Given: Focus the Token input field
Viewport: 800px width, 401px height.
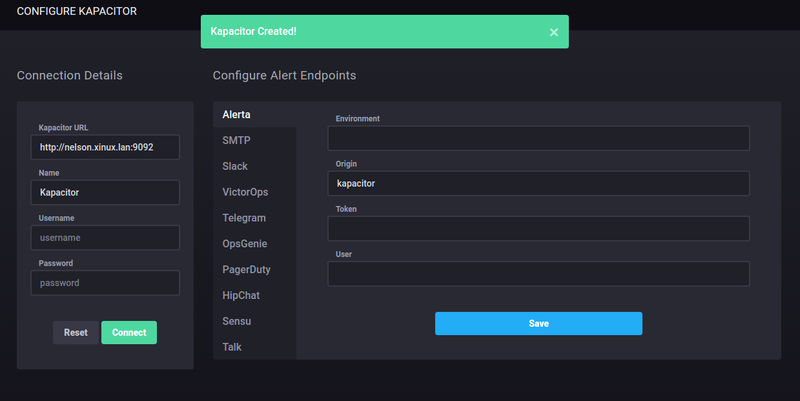Looking at the screenshot, I should [538, 229].
